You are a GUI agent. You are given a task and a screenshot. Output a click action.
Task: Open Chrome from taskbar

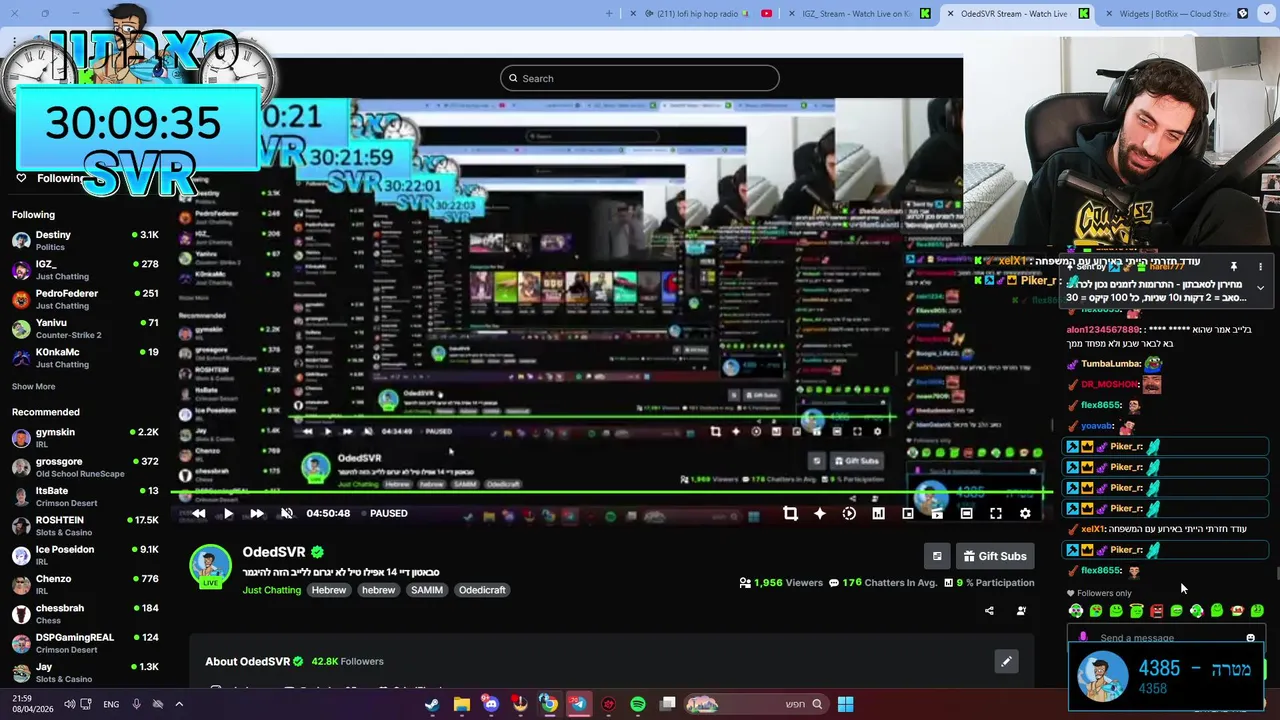click(x=549, y=704)
